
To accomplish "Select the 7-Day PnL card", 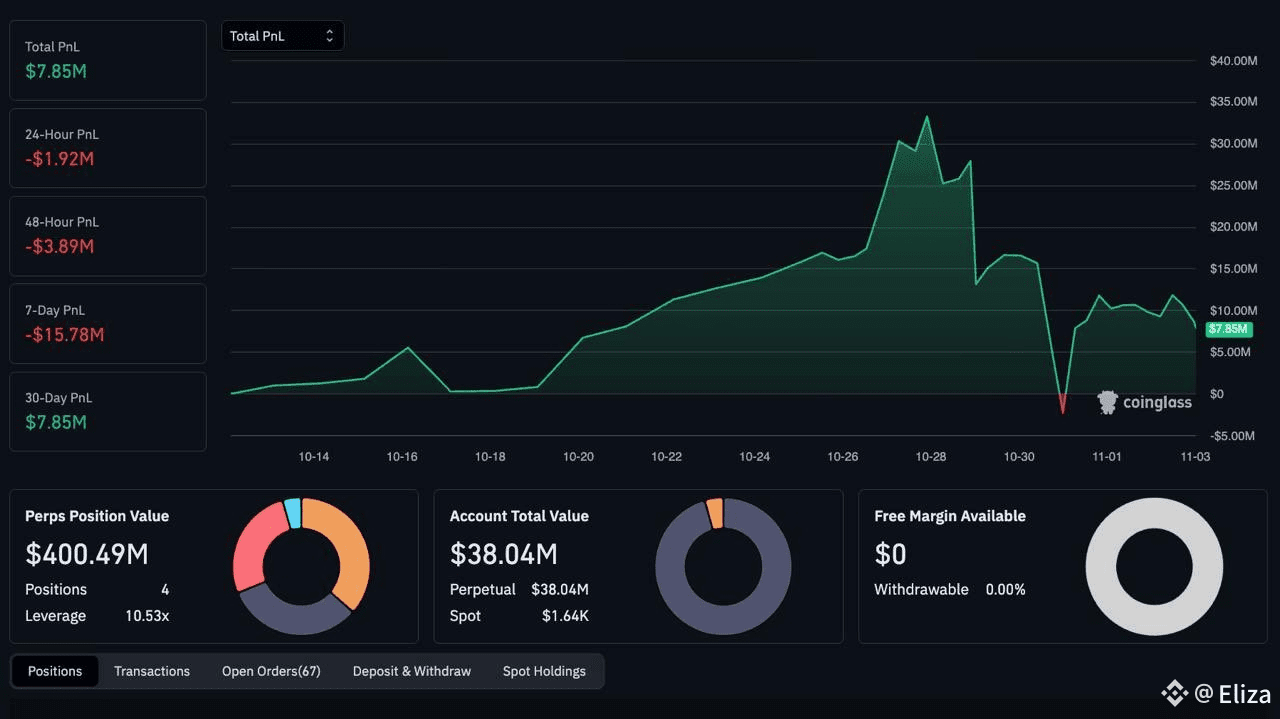I will click(x=108, y=324).
